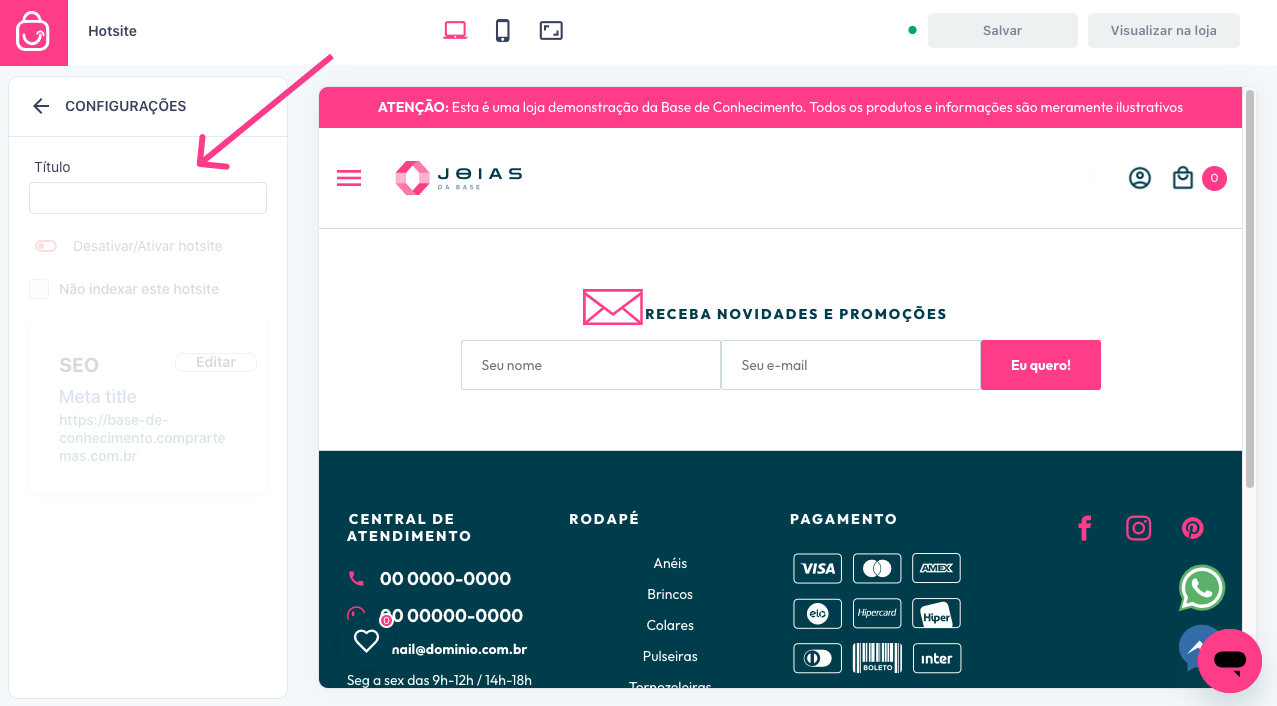This screenshot has width=1277, height=706.
Task: Click the Mastercard payment icon
Action: click(x=877, y=568)
